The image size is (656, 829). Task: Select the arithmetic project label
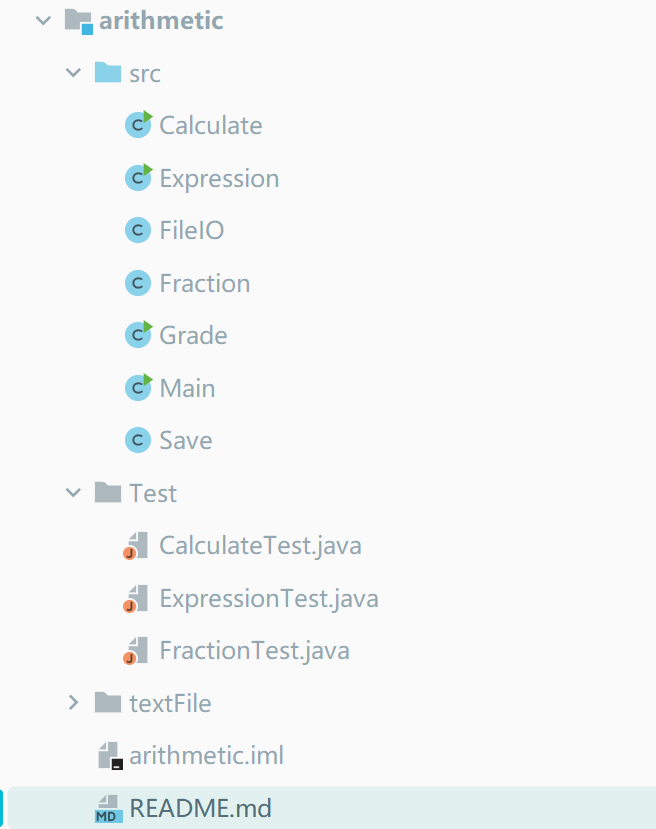tap(161, 20)
